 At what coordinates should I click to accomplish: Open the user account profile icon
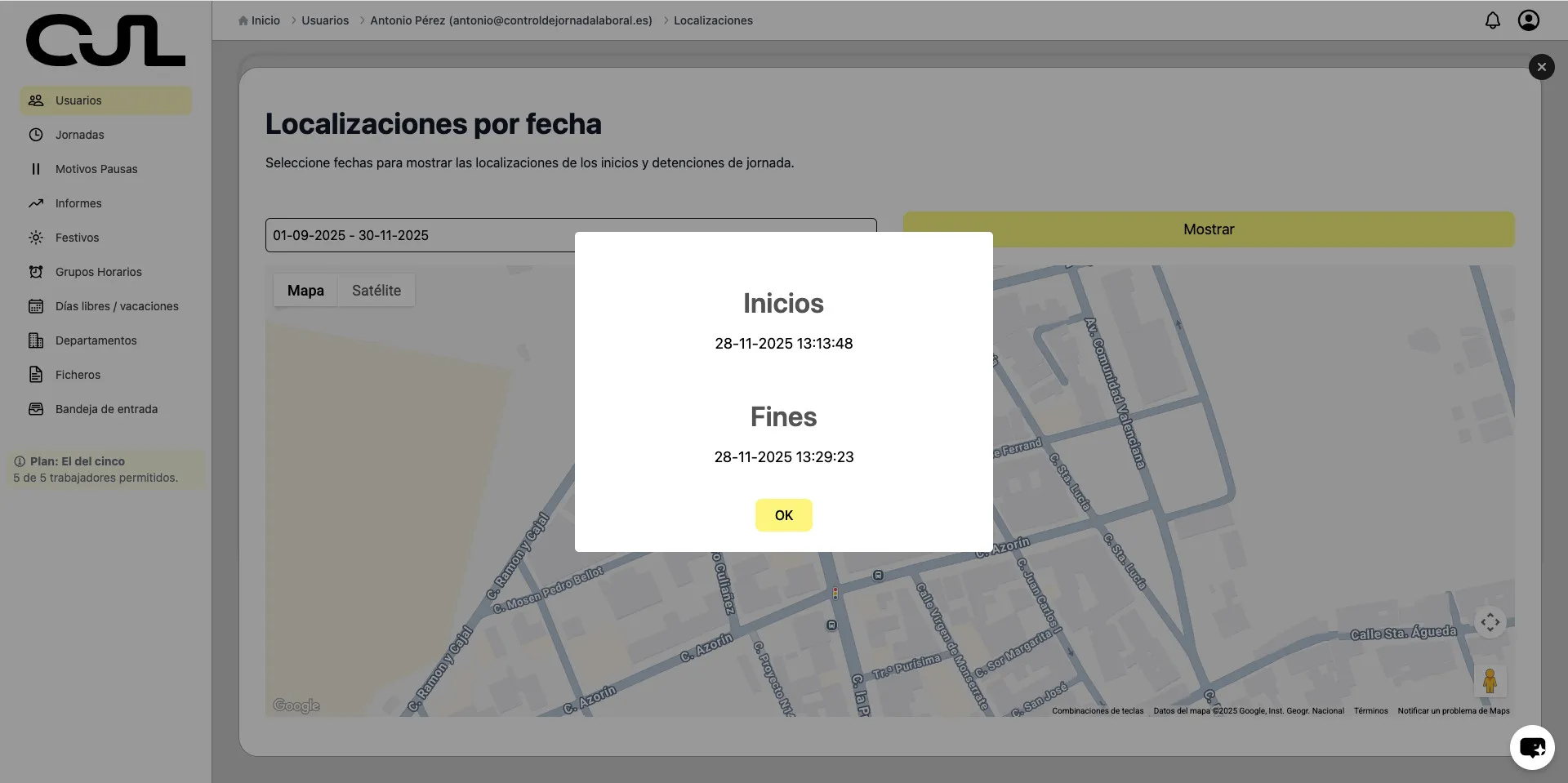click(x=1528, y=20)
